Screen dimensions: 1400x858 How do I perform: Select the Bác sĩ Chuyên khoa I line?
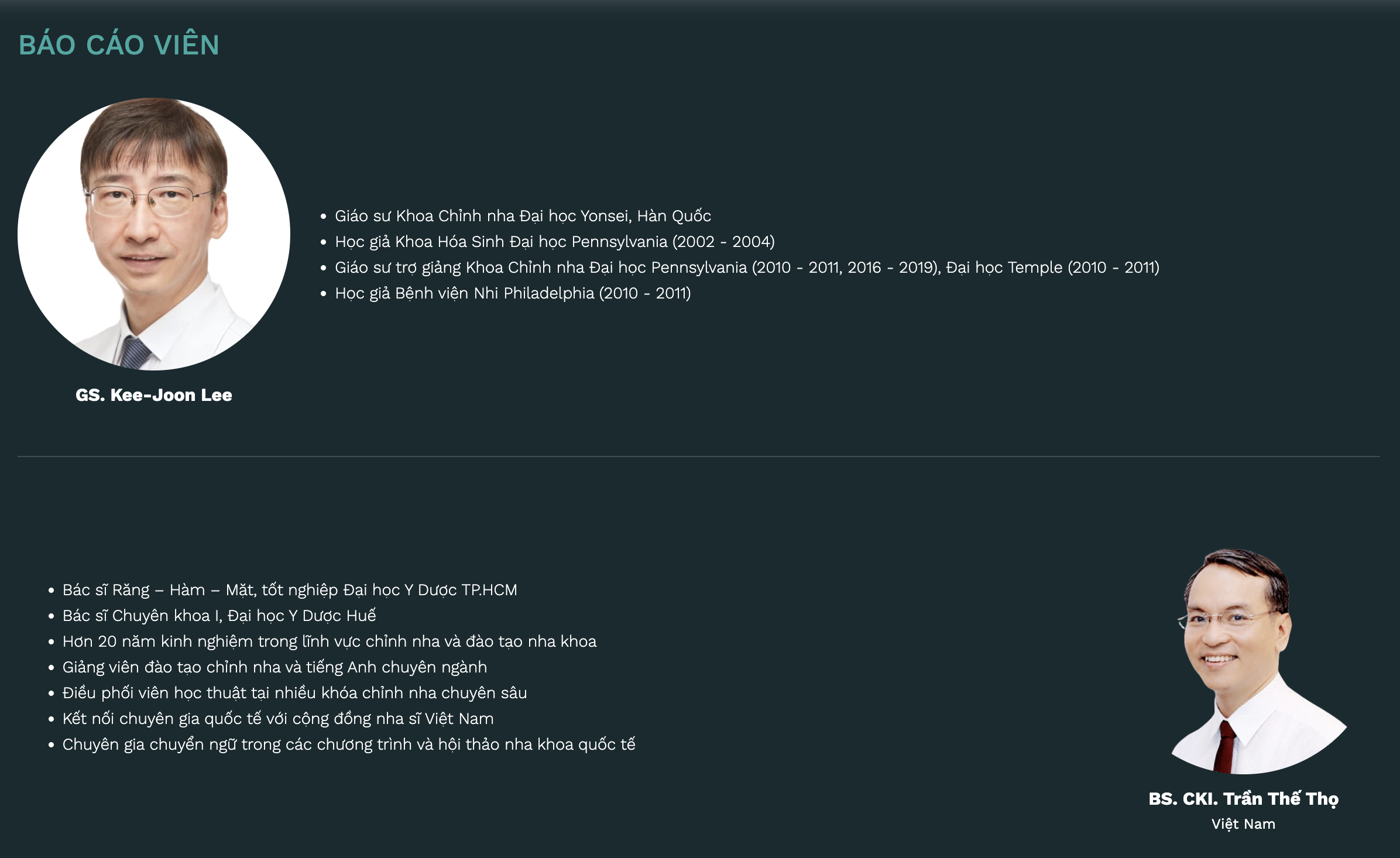[x=219, y=616]
